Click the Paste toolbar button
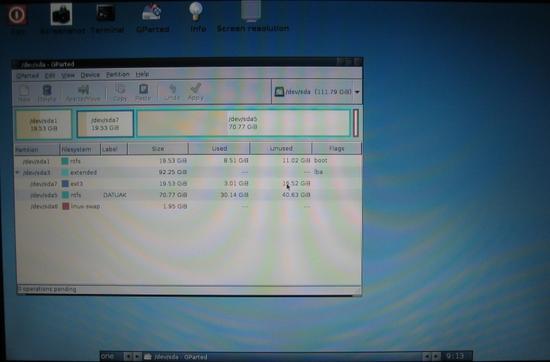 coord(143,93)
